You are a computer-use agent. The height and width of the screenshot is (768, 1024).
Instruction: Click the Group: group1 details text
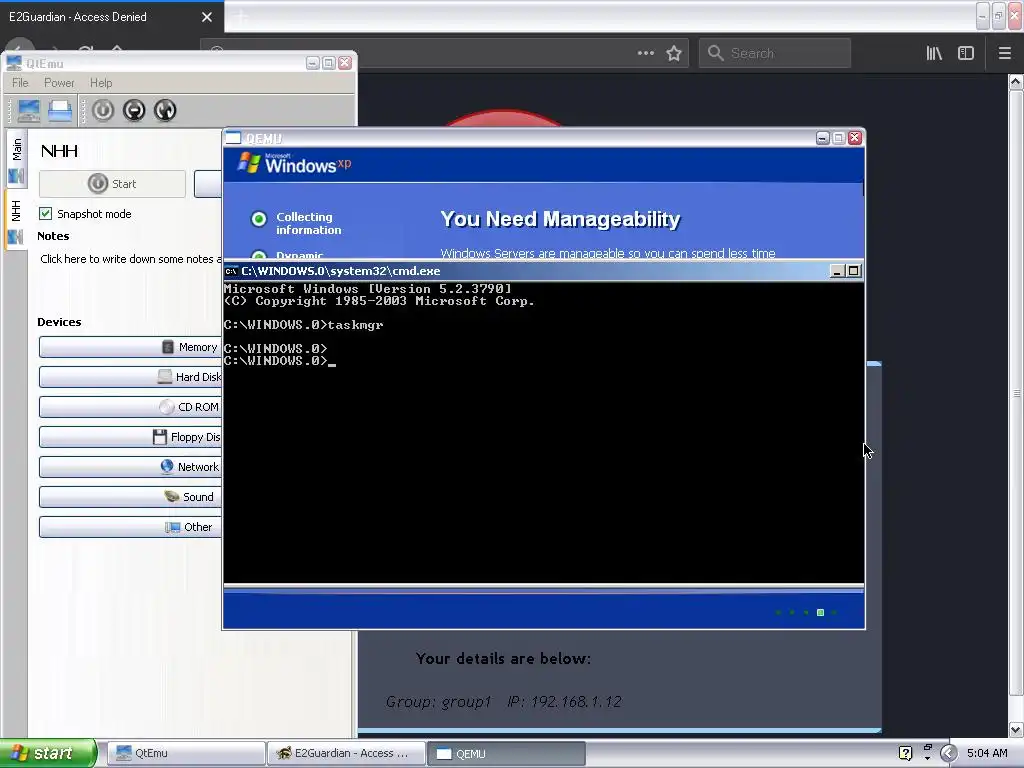(x=438, y=702)
